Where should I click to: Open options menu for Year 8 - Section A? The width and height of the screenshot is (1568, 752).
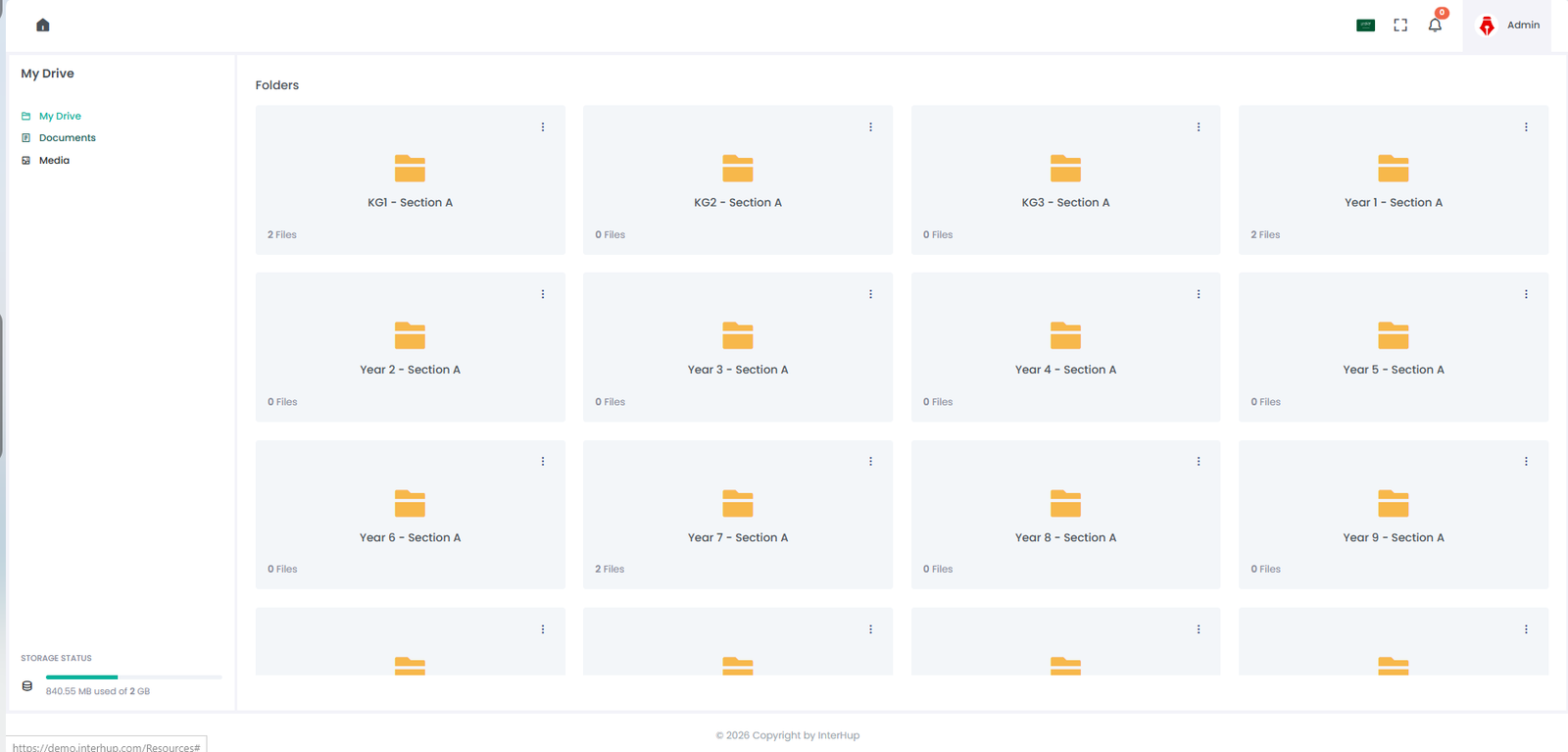pyautogui.click(x=1199, y=462)
